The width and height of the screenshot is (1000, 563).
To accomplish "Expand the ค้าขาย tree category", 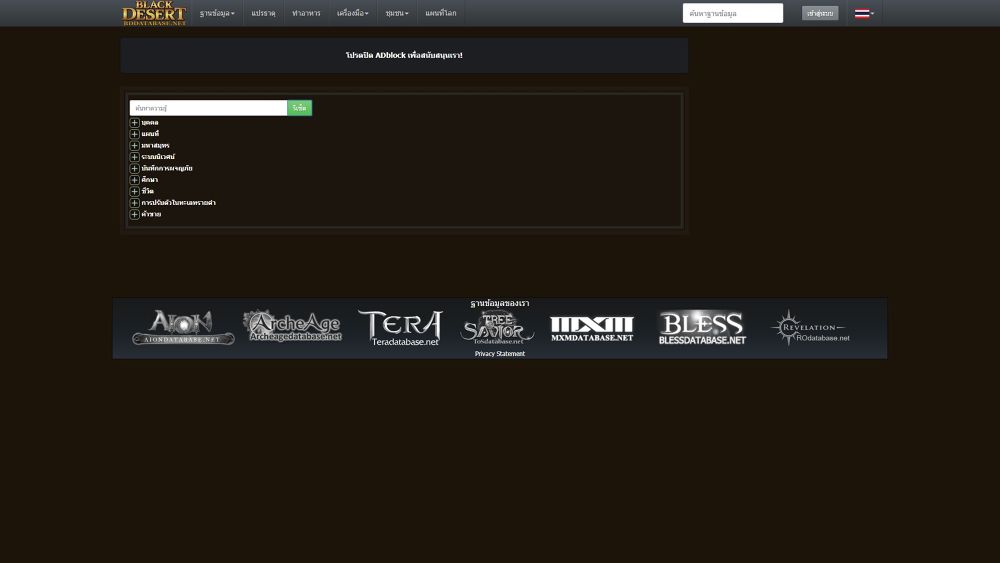I will pos(135,214).
